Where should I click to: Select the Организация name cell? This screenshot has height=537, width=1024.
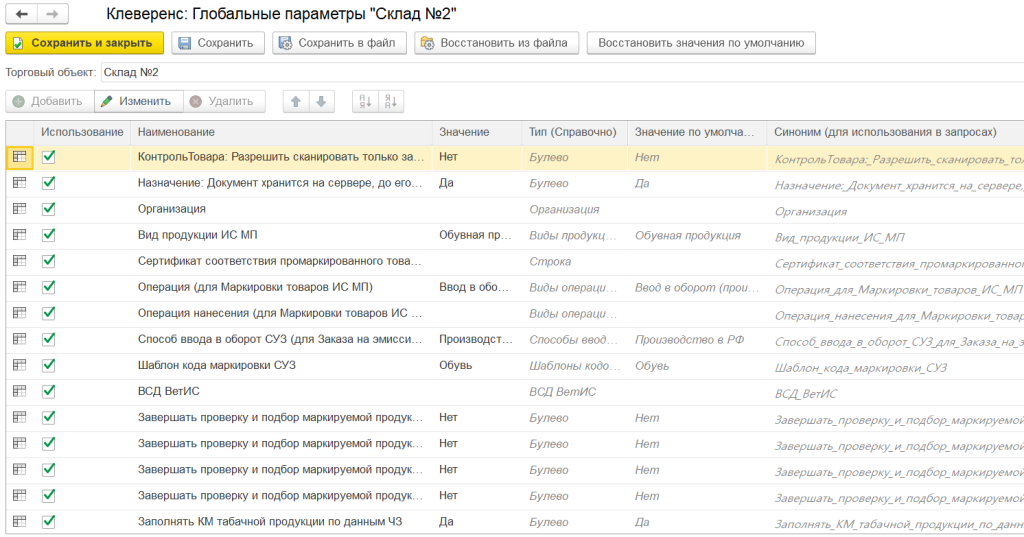pos(281,209)
